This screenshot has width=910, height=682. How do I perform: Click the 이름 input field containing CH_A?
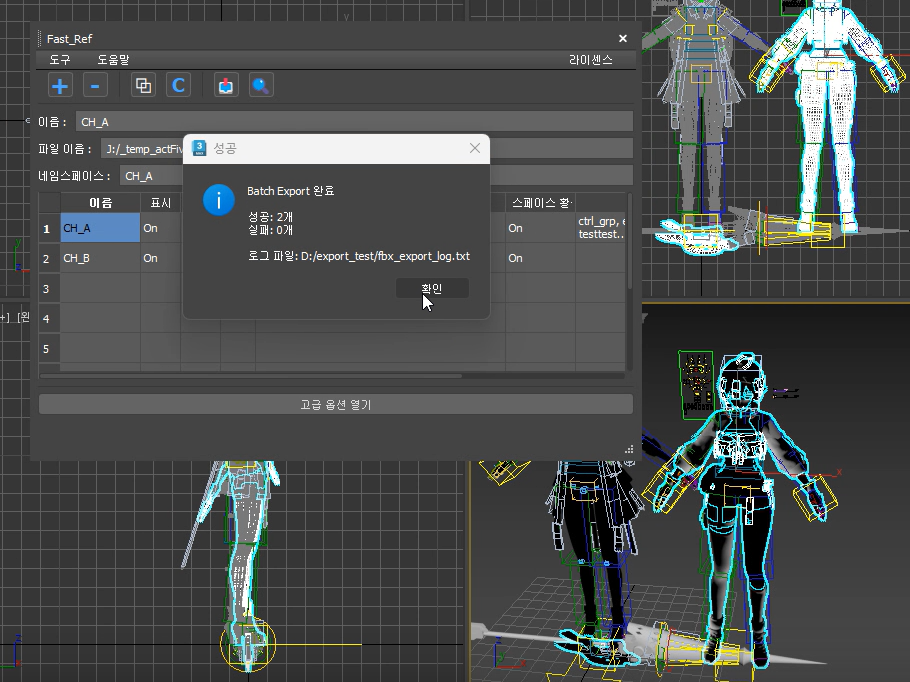354,122
